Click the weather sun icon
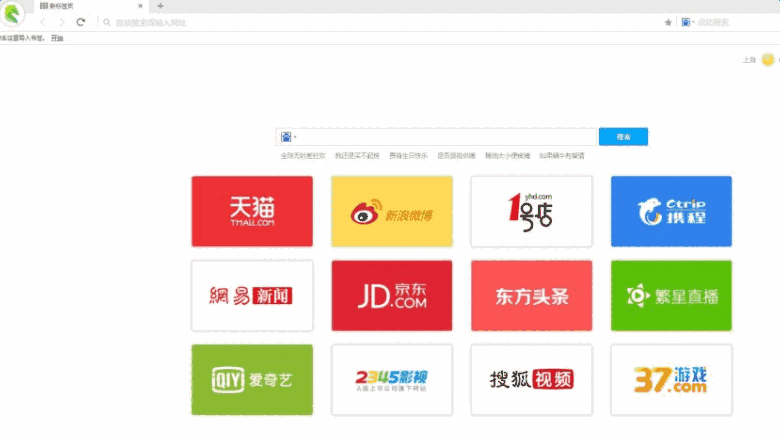The image size is (780, 436). (768, 60)
